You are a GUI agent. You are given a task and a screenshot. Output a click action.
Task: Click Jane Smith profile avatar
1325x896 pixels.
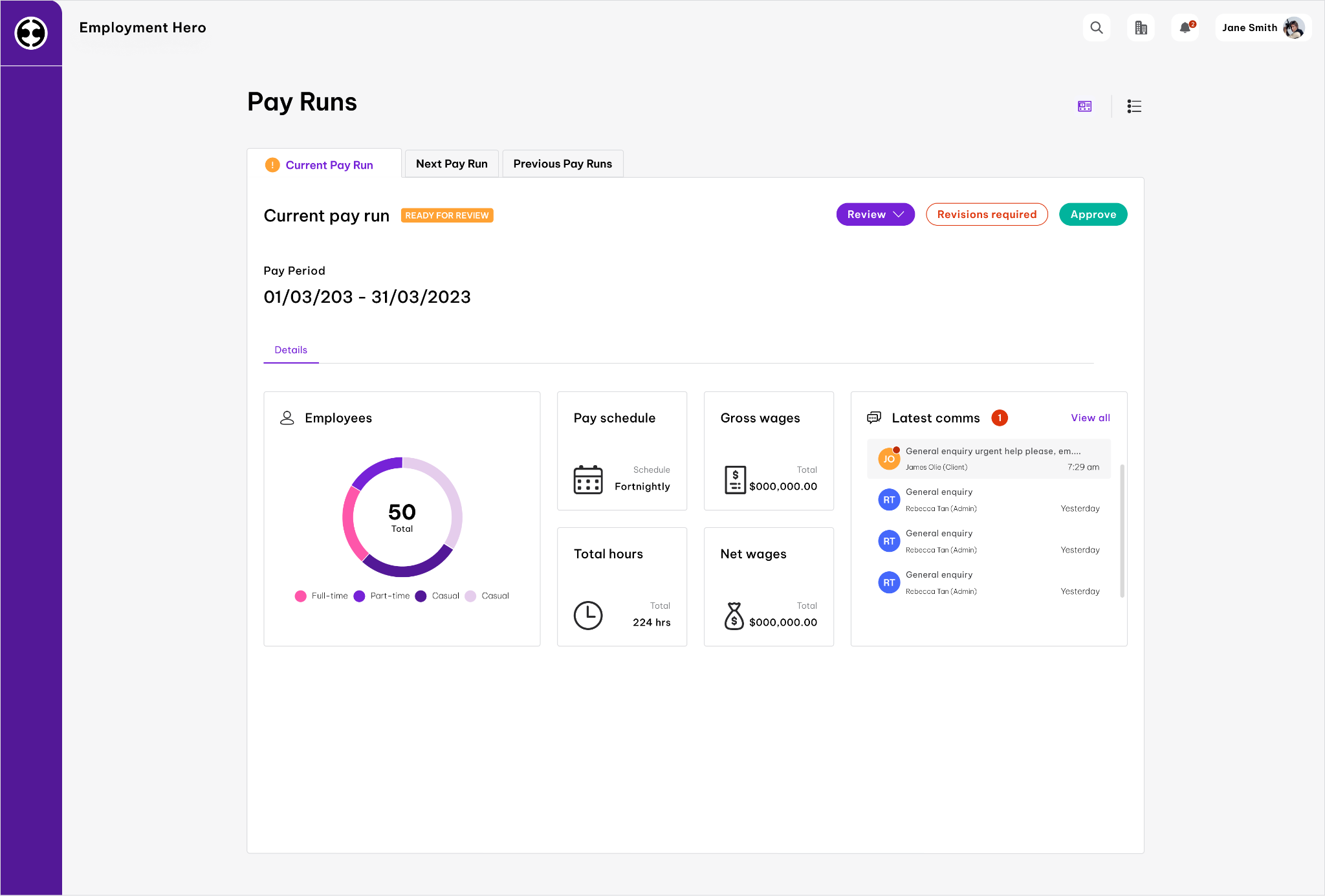tap(1293, 28)
